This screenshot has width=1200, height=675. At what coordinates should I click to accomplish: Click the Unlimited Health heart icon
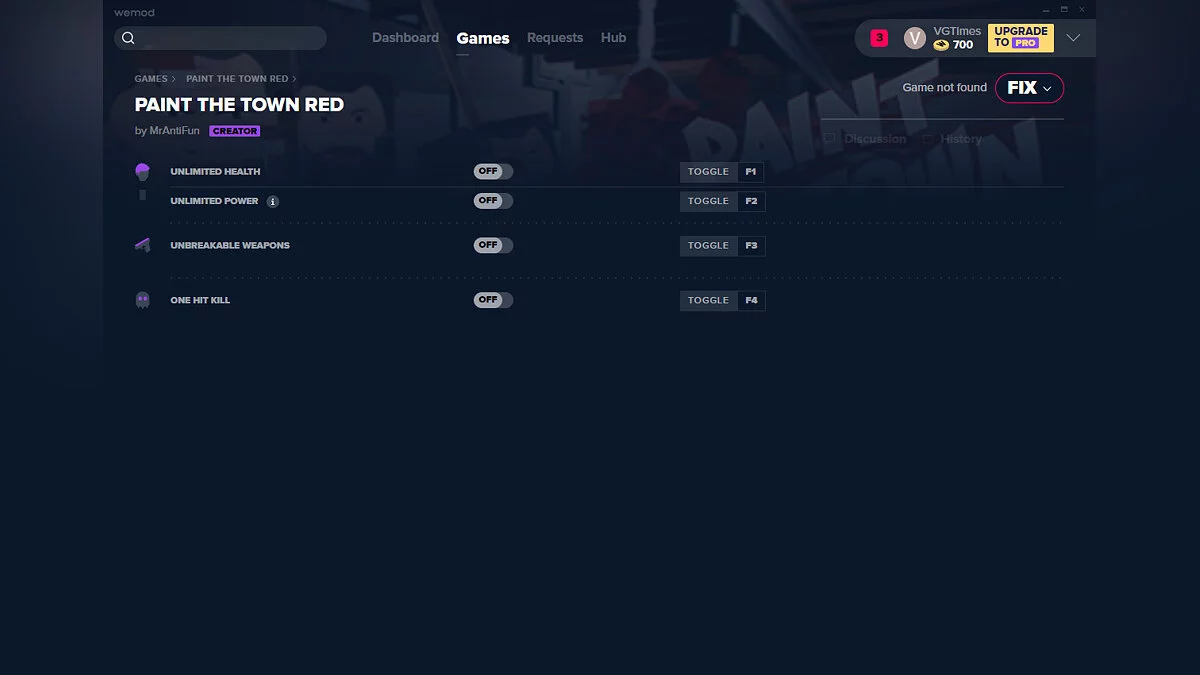click(x=142, y=172)
